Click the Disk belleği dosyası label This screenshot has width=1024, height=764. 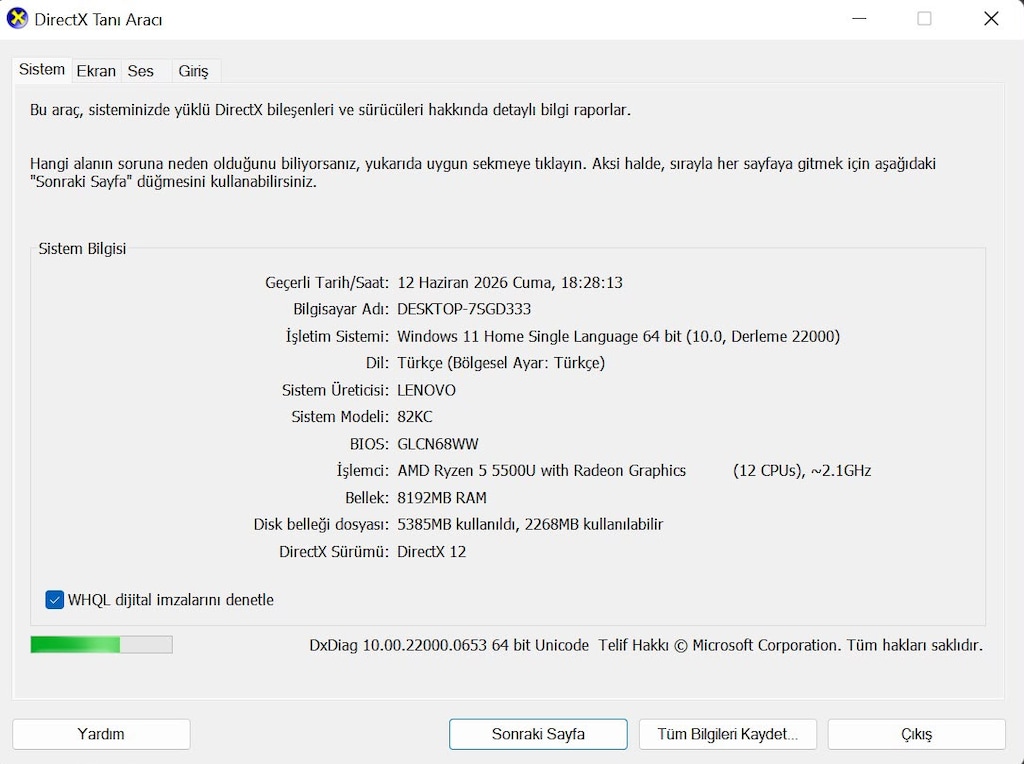321,524
